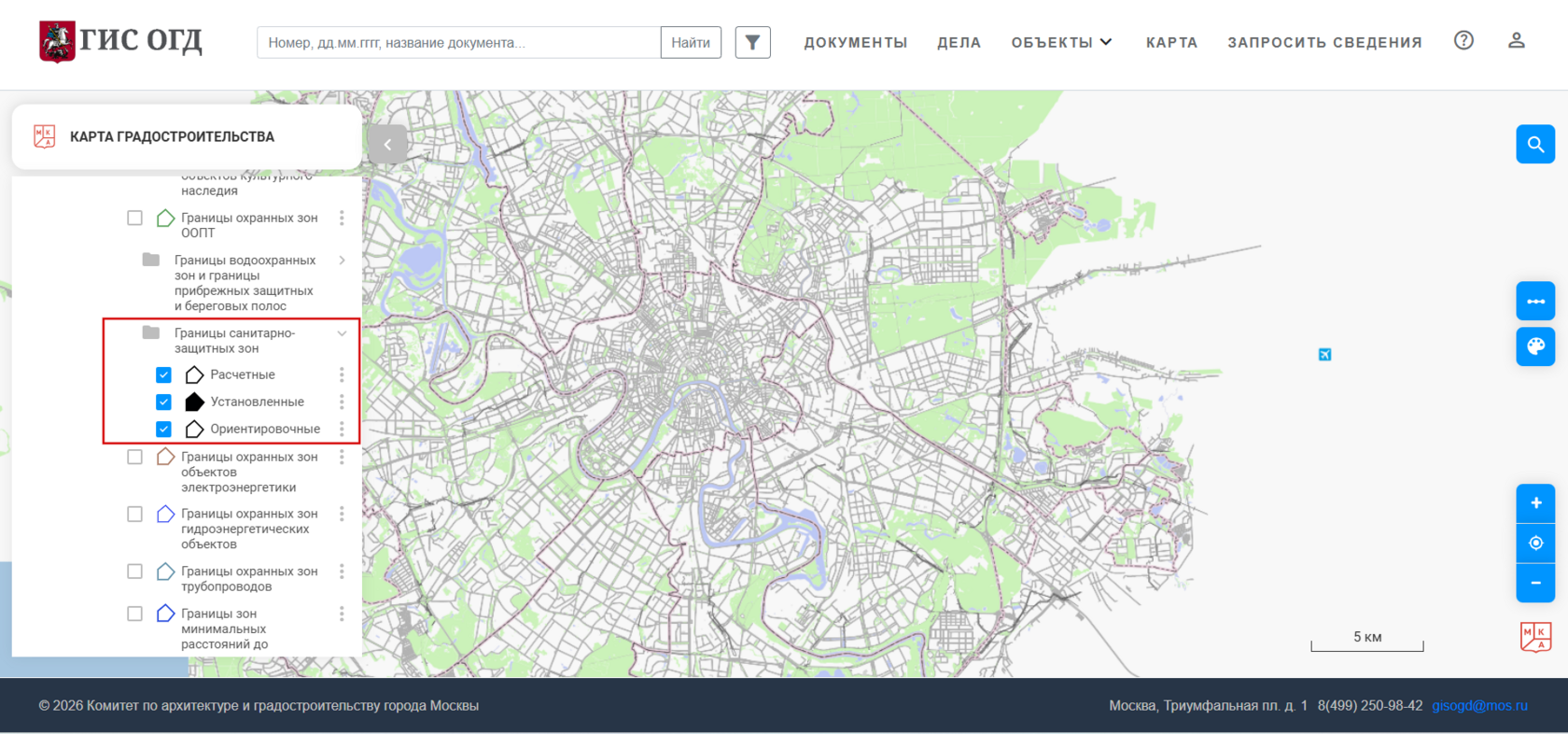Viewport: 1568px width, 734px height.
Task: Zoom in on the map
Action: point(1535,503)
